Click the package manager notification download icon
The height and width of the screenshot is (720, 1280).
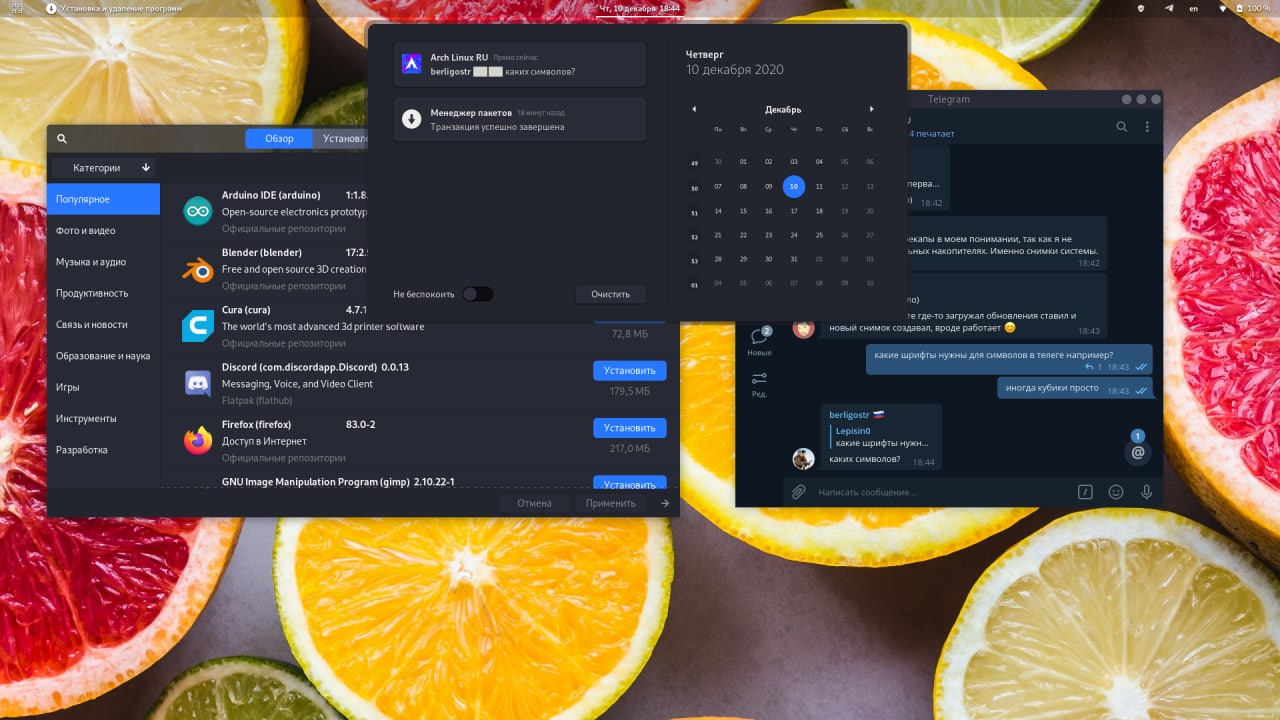[411, 119]
